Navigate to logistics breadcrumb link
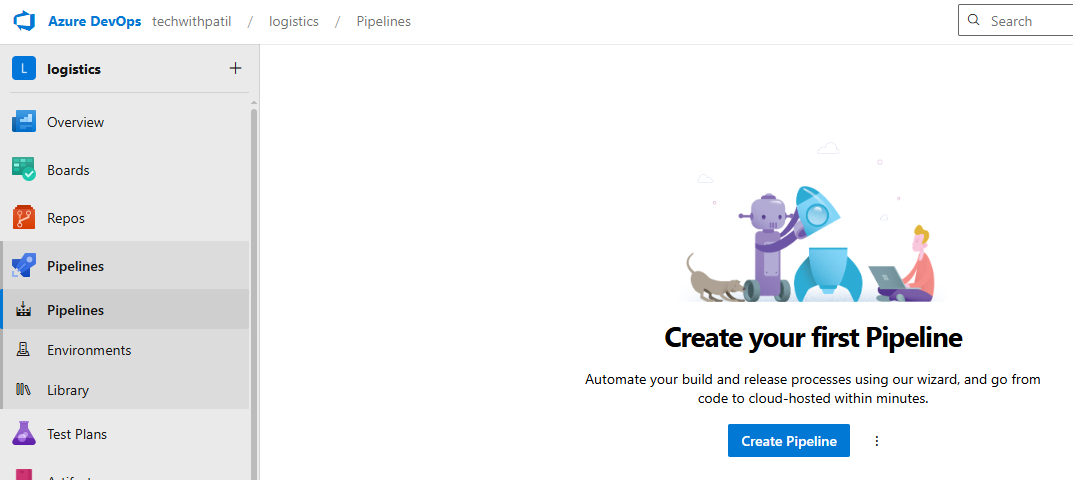1073x480 pixels. coord(294,21)
